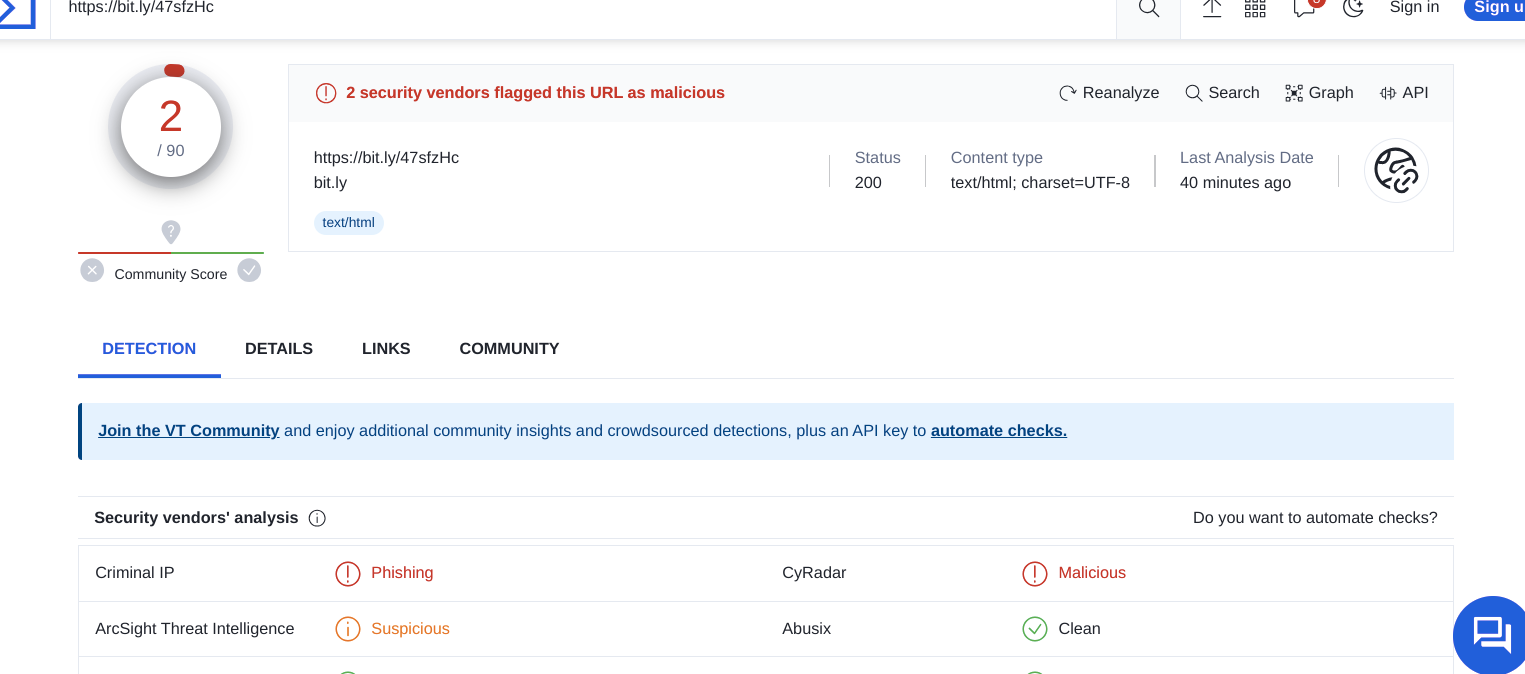The image size is (1525, 674).
Task: Click the Sign in link
Action: (x=1414, y=7)
